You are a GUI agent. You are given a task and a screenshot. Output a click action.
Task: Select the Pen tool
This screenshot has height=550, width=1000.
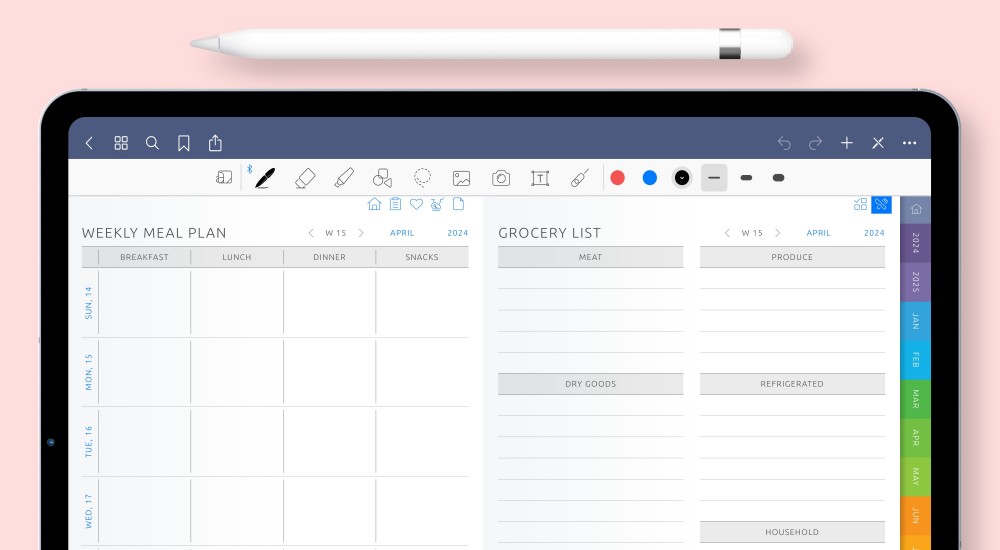265,178
